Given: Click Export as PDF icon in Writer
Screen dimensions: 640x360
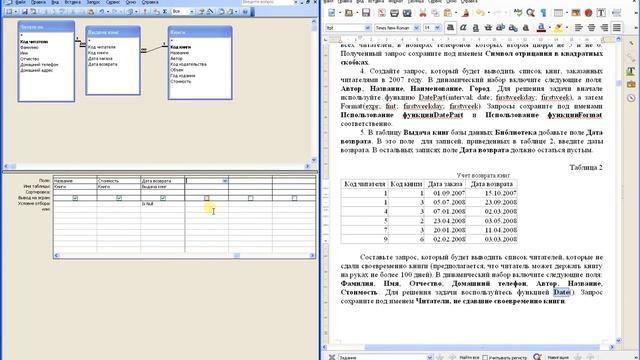Looking at the screenshot, I should (382, 13).
